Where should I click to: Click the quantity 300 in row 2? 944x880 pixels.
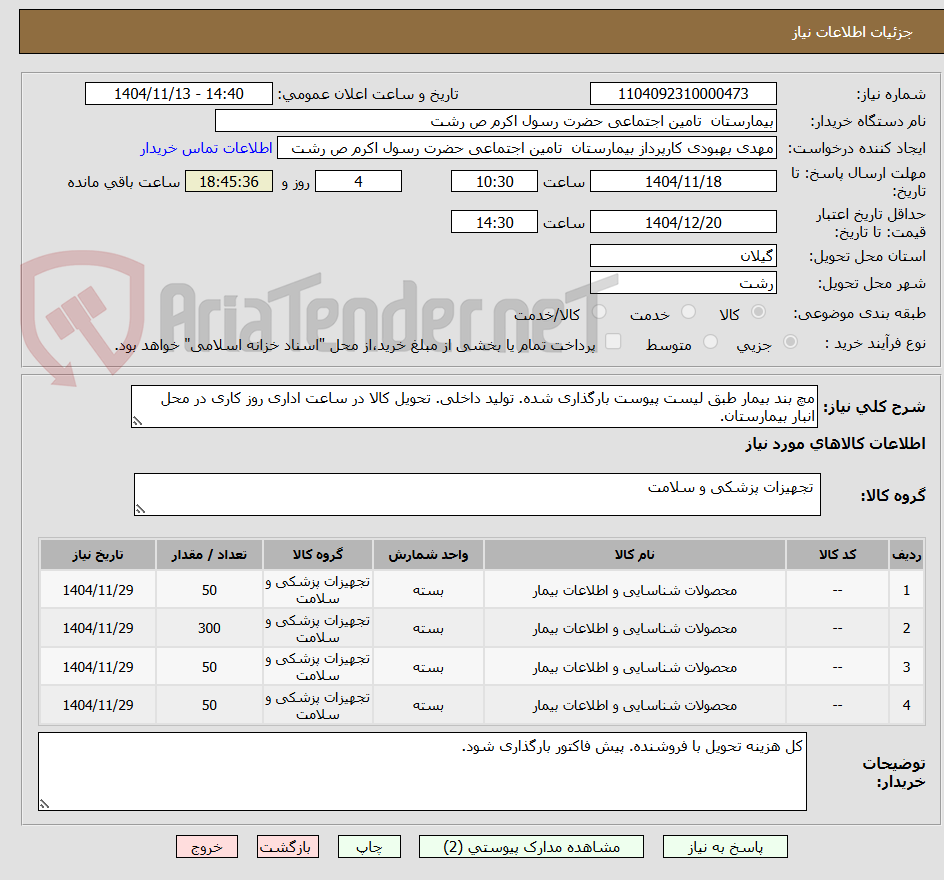(x=209, y=628)
